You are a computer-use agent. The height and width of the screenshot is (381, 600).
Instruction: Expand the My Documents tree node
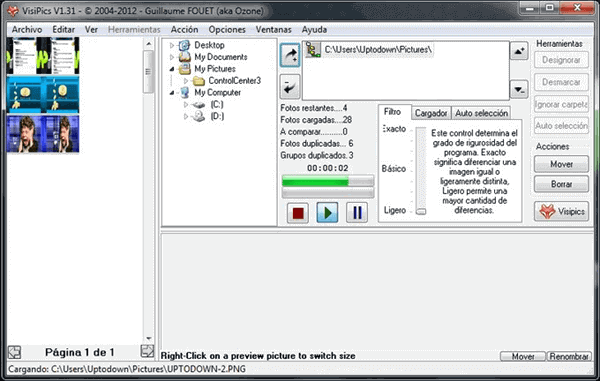(x=172, y=57)
